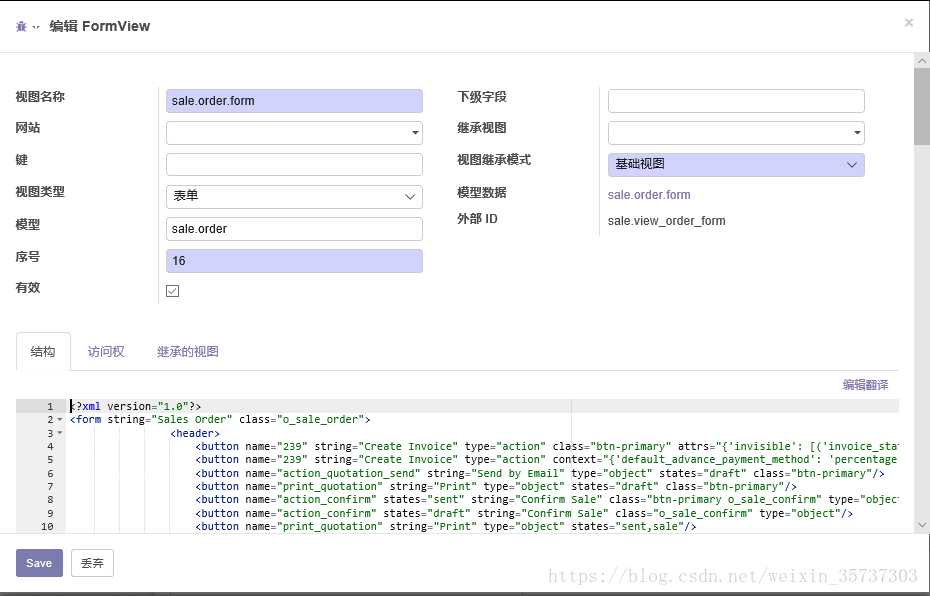Open the sale.order.form model data link
930x596 pixels.
click(x=649, y=195)
